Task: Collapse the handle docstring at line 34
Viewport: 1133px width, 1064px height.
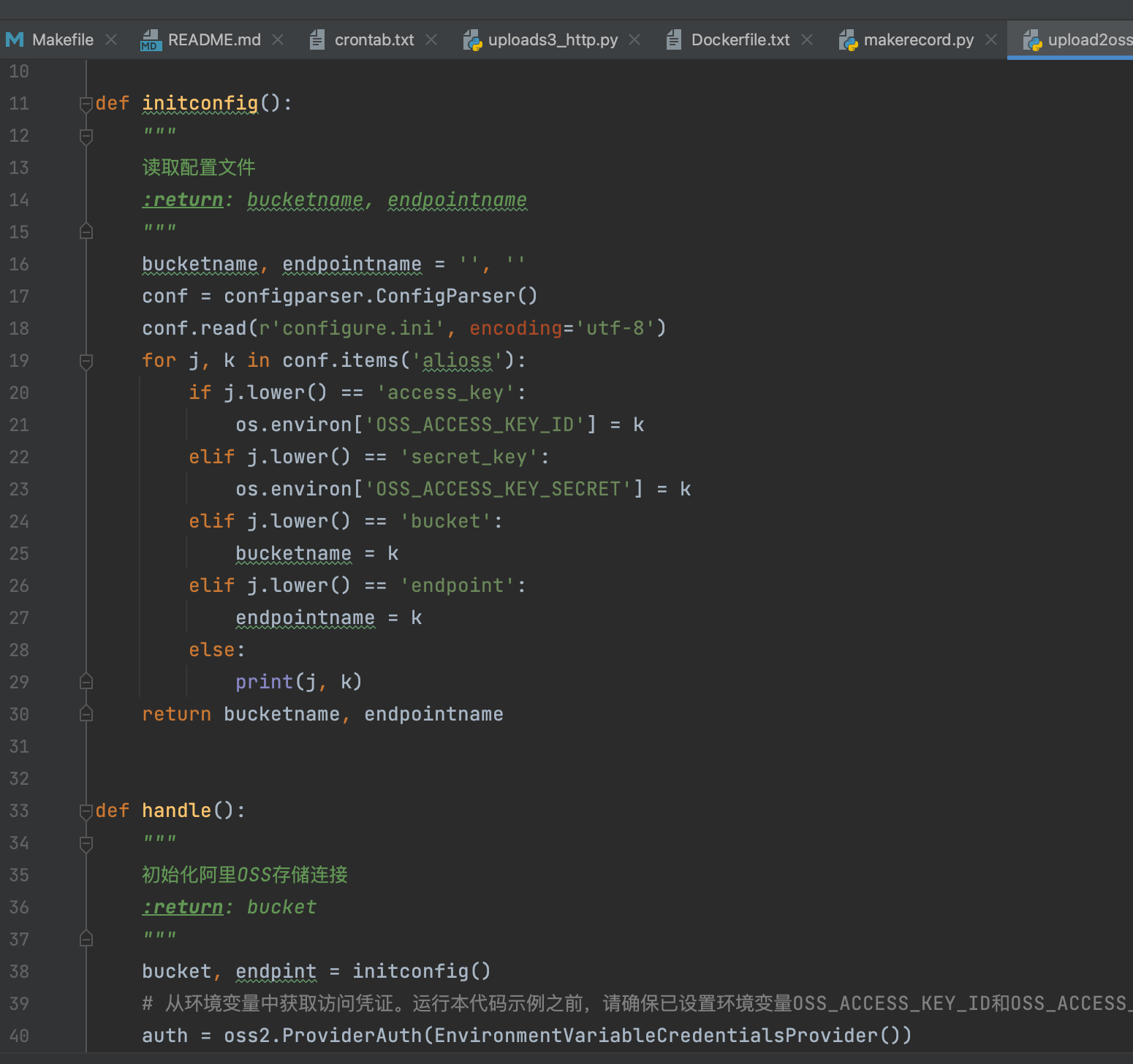Action: coord(86,844)
